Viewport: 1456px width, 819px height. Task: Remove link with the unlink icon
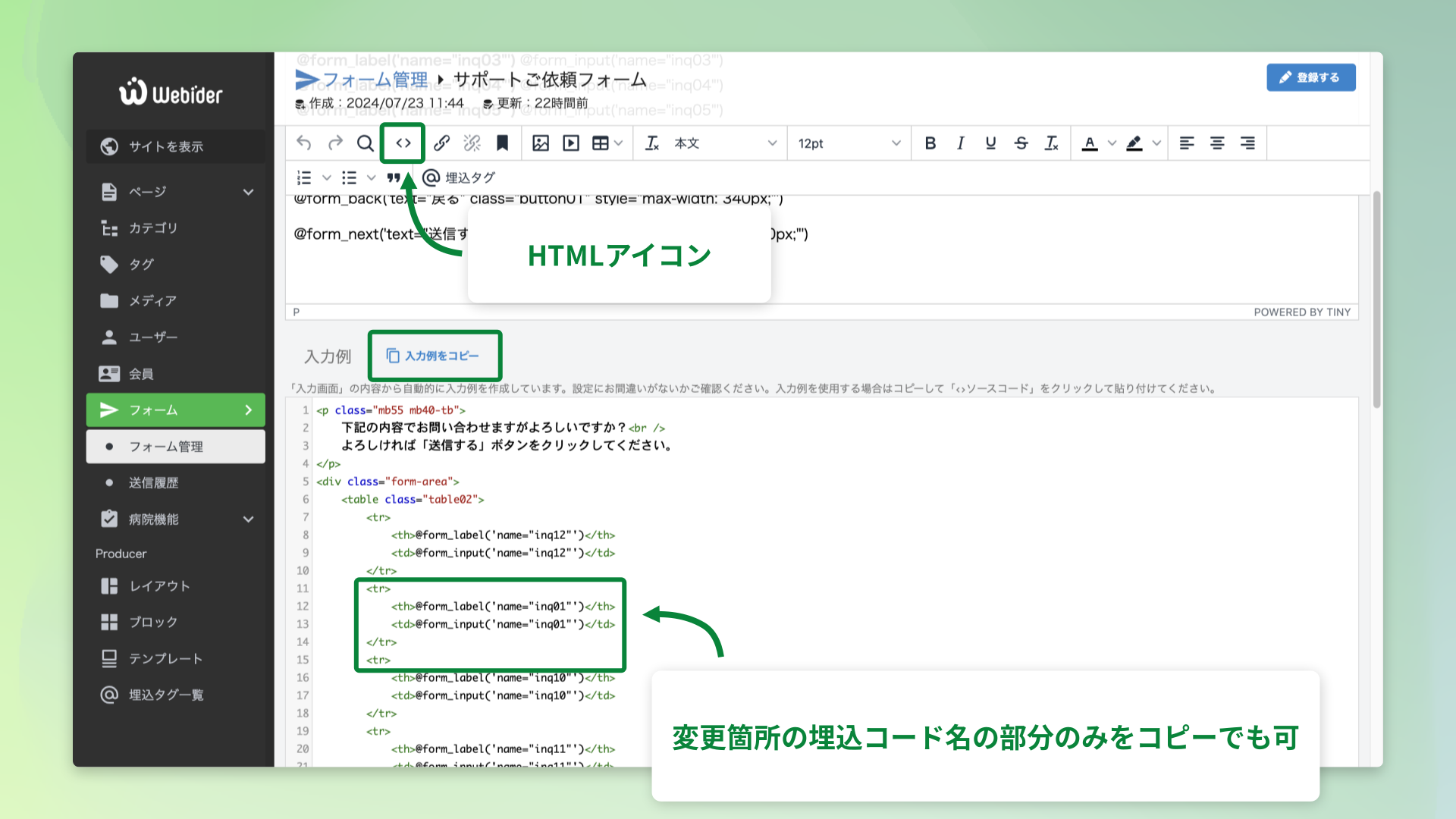tap(472, 143)
